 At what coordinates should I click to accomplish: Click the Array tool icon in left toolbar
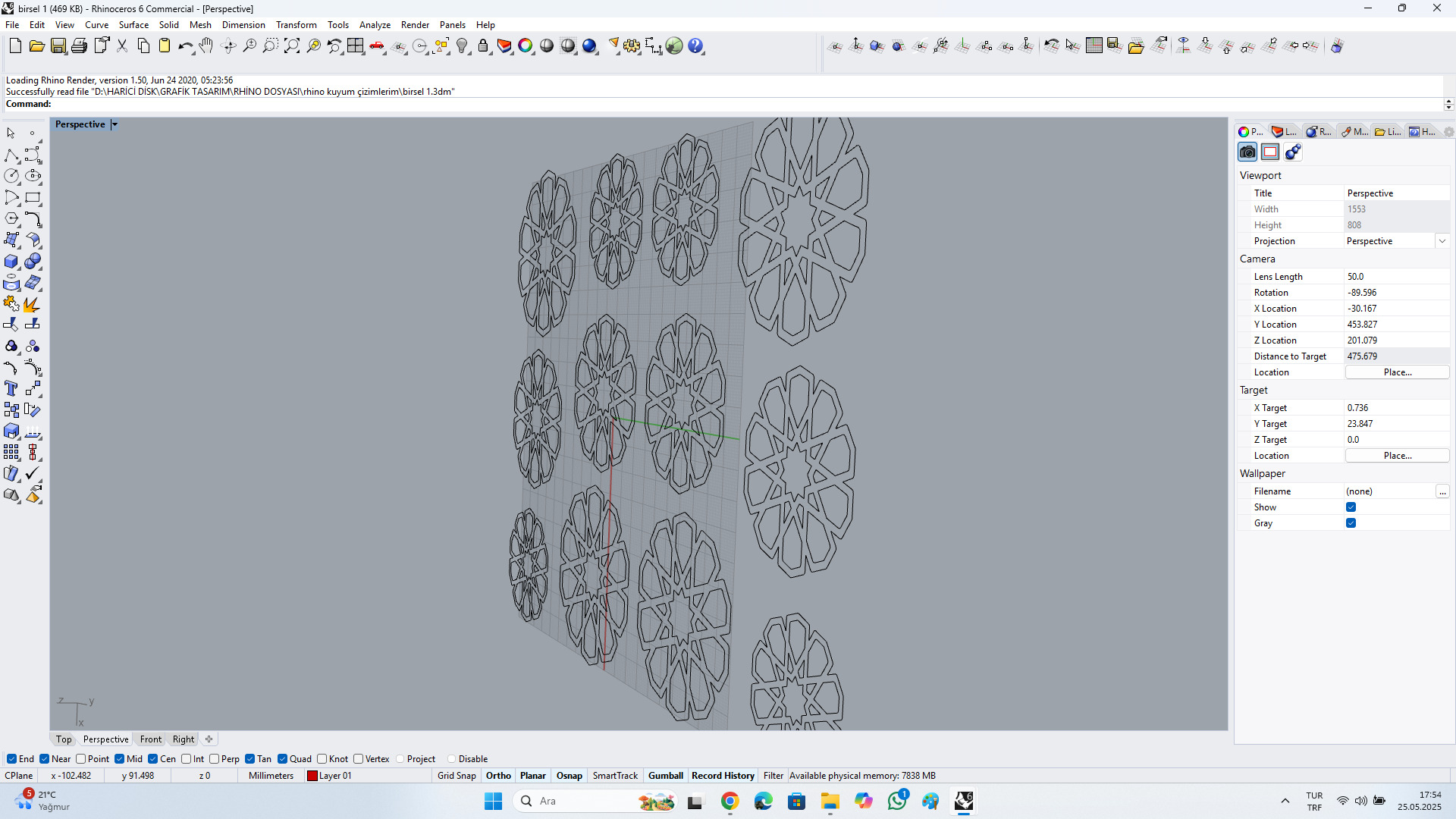point(11,453)
